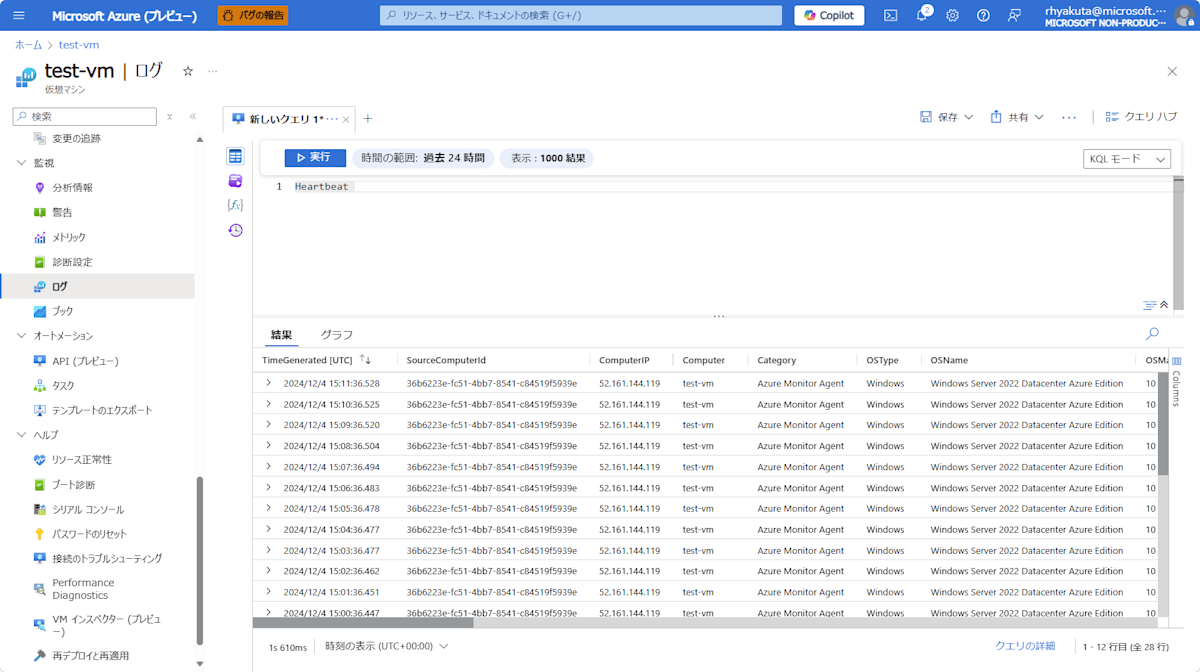Open タスク in sidebar
1200x672 pixels.
point(63,386)
